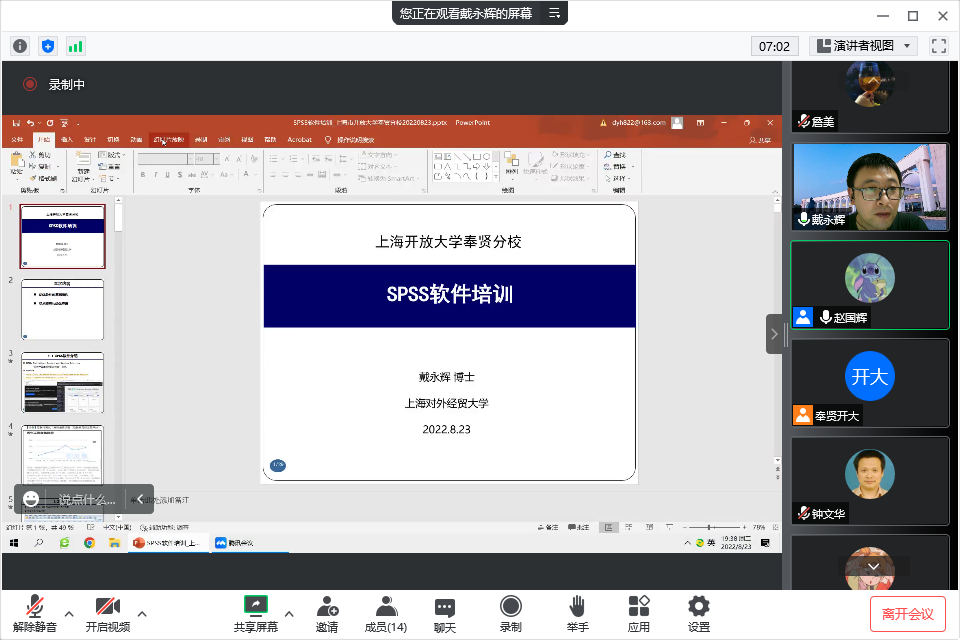Open font size box in shared PowerPoint
Image resolution: width=960 pixels, height=640 pixels.
207,159
